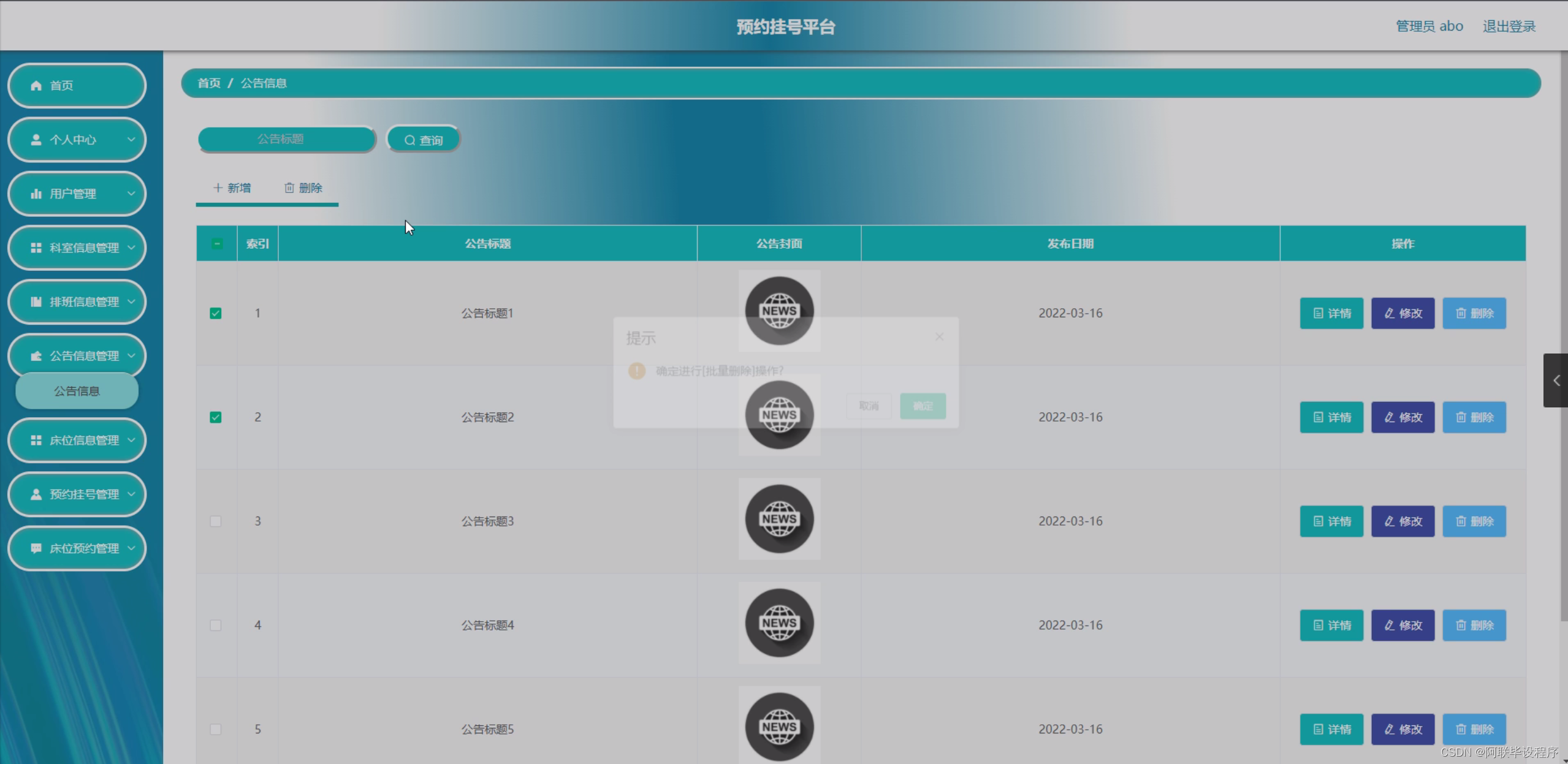Screen dimensions: 1568x764
Task: Toggle checkbox for 公告标题1 row
Action: 216,313
